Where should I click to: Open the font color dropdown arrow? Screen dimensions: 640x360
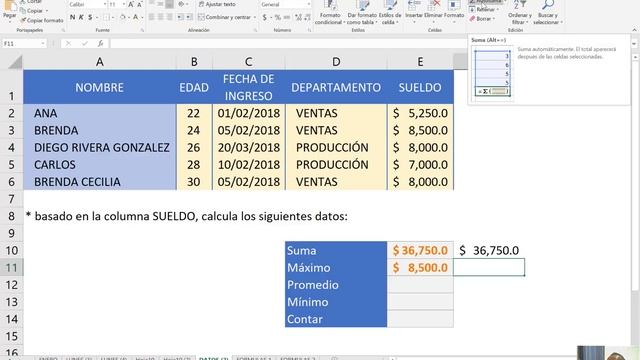[142, 17]
